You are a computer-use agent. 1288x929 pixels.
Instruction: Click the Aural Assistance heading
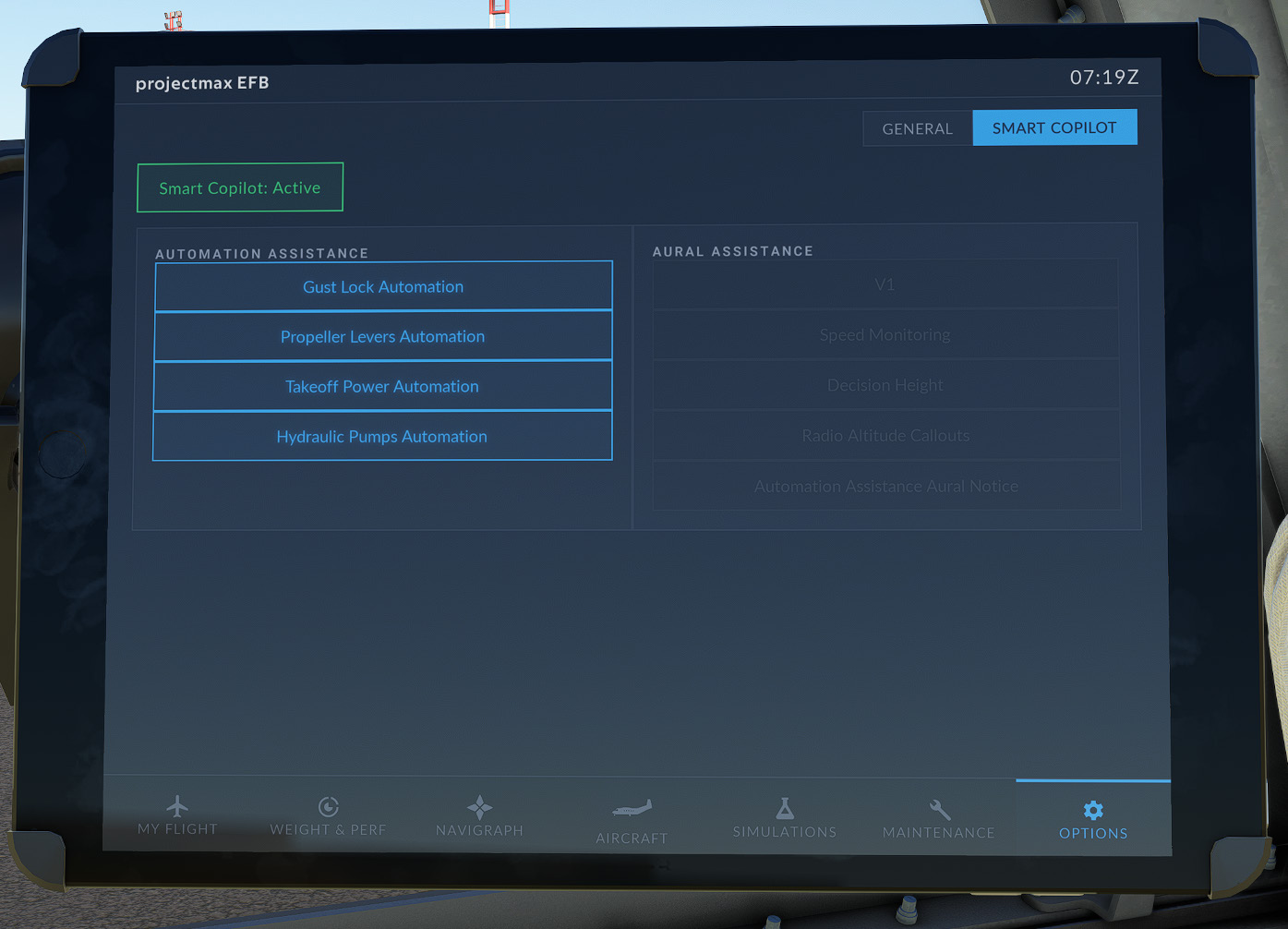click(733, 251)
